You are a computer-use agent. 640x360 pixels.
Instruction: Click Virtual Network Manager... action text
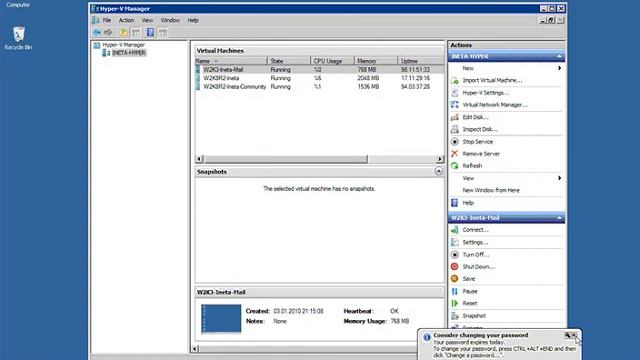[495, 105]
